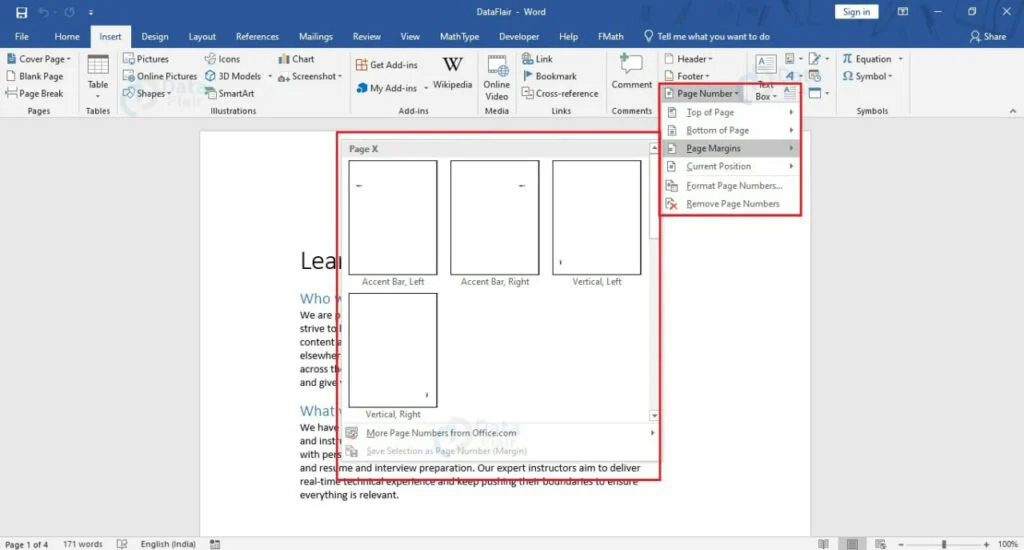Expand the Equation dropdown
This screenshot has height=550, width=1024.
[x=872, y=59]
